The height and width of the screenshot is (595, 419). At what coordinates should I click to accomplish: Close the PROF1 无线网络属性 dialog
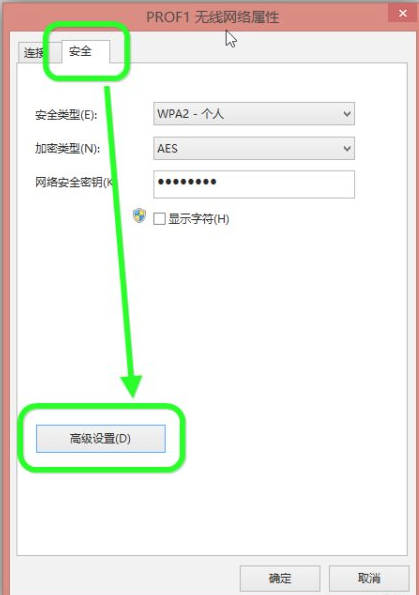click(x=403, y=13)
